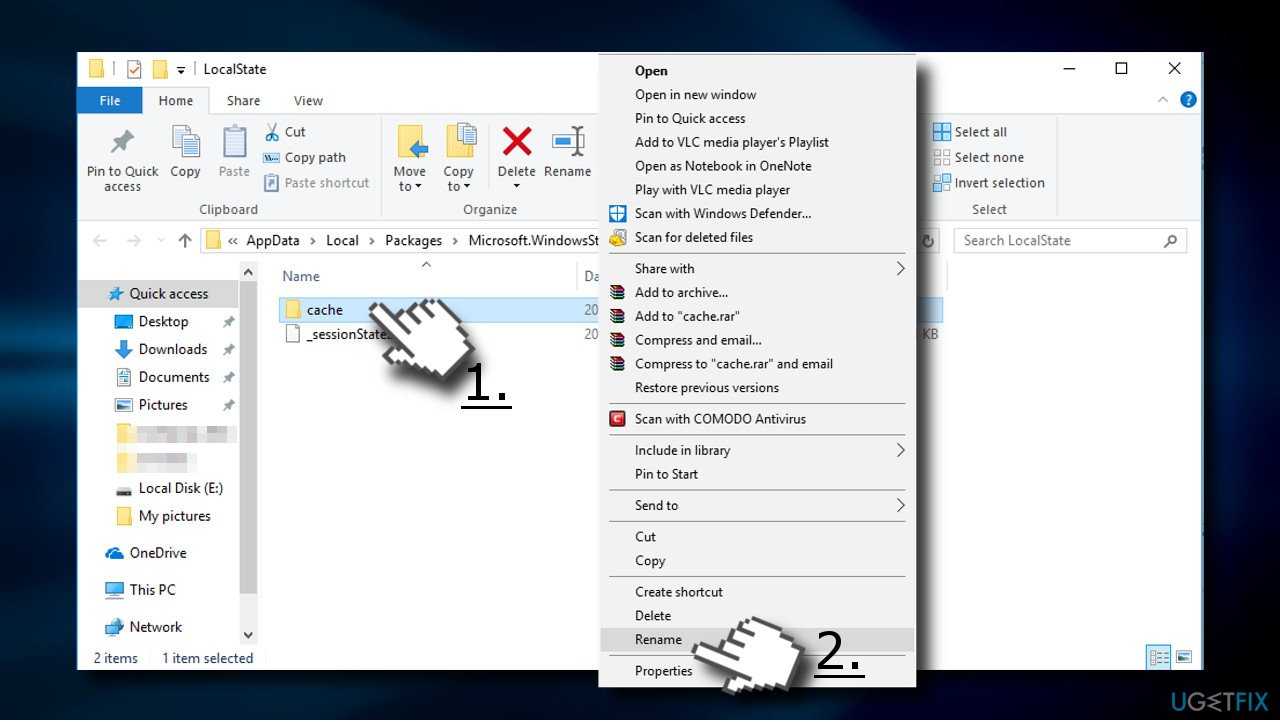The image size is (1280, 722).
Task: Switch to large icons view in status bar
Action: [1184, 657]
